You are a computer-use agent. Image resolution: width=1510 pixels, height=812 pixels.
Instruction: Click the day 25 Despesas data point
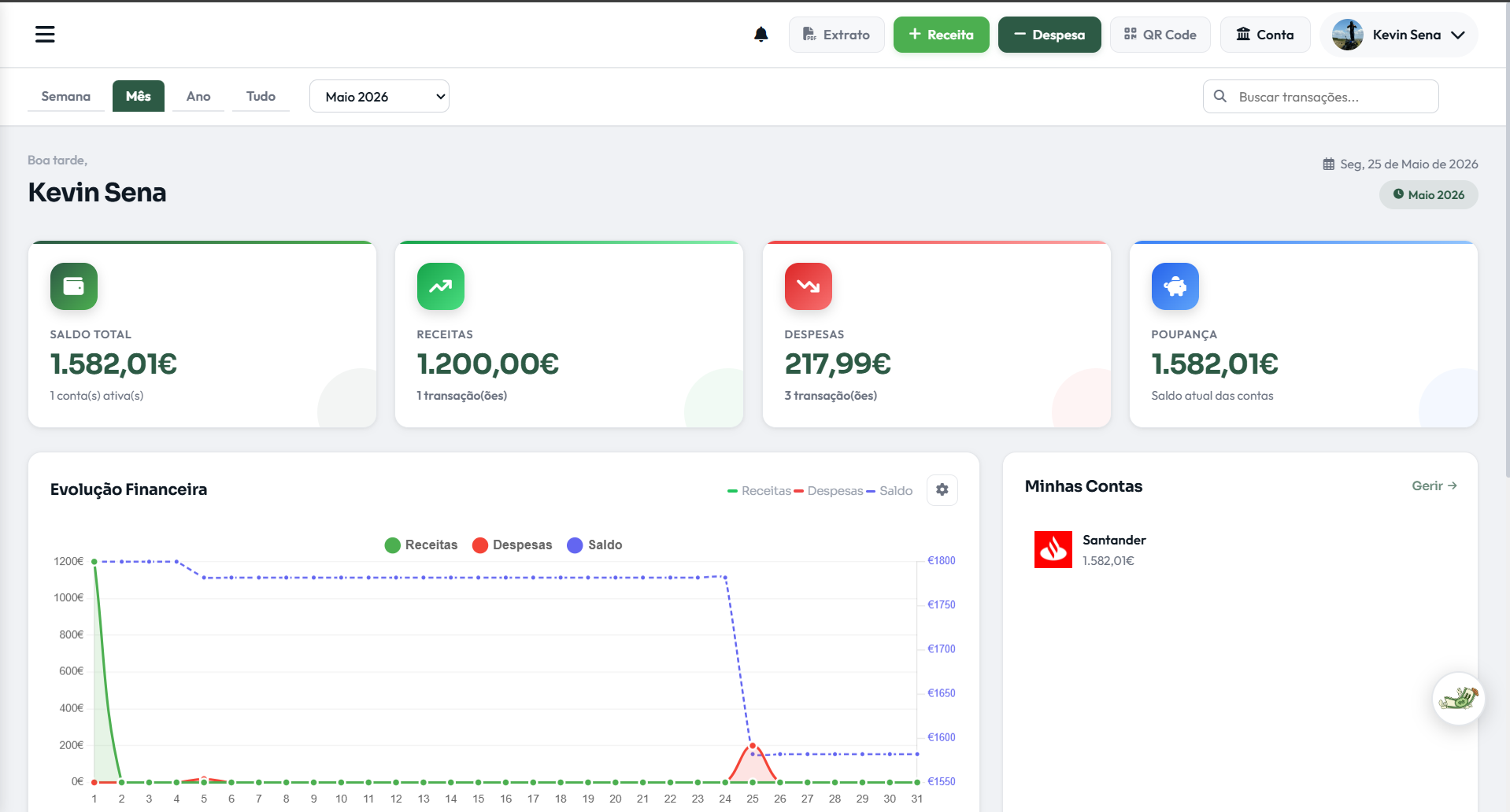[x=753, y=745]
